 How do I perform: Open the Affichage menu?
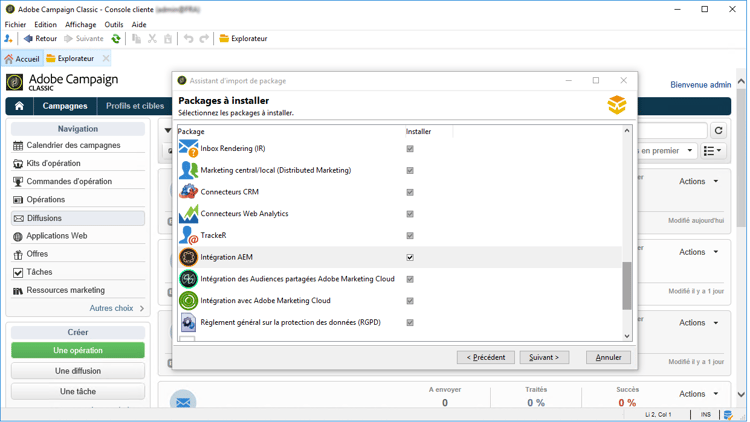pos(80,24)
